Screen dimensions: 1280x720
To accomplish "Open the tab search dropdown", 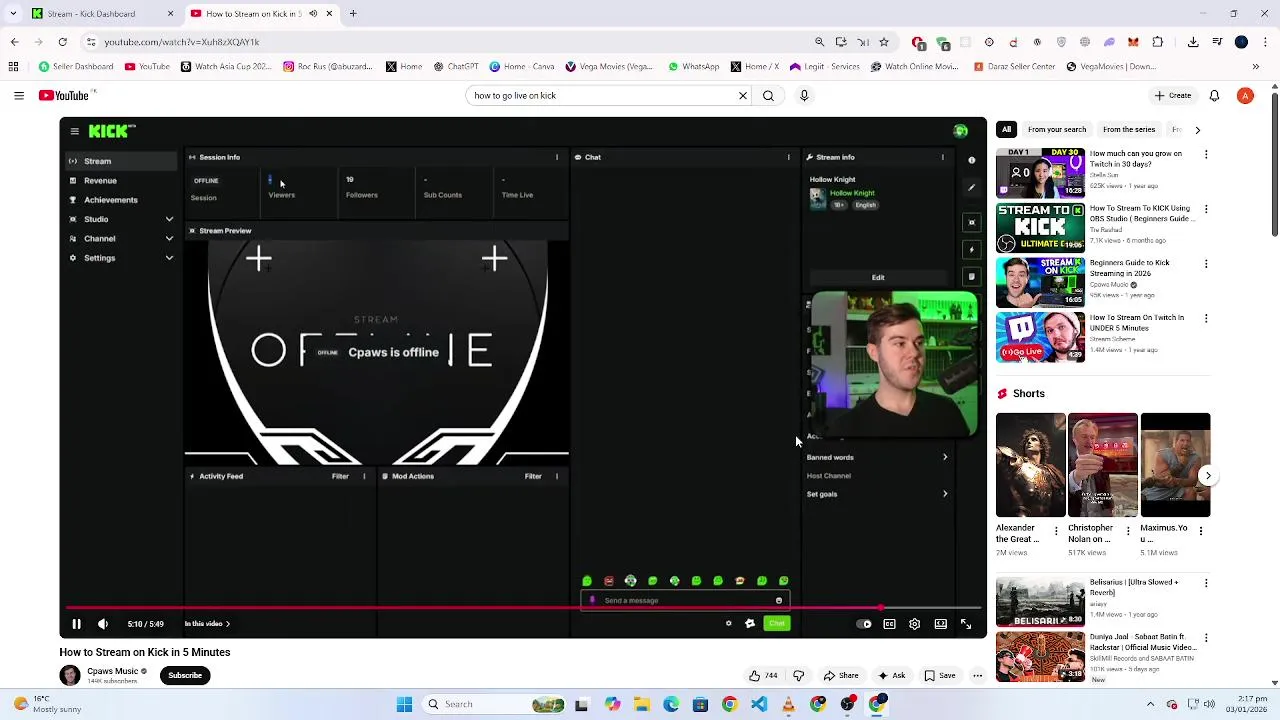I will coord(13,14).
